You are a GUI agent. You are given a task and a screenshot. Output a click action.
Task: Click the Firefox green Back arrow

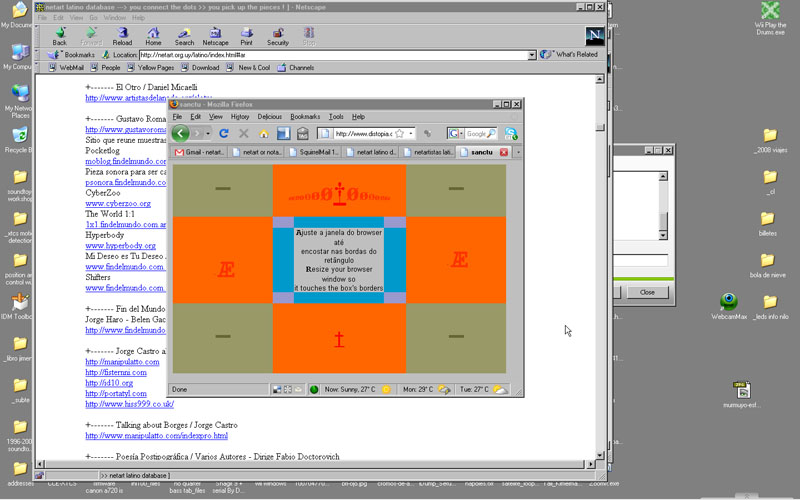pyautogui.click(x=180, y=133)
